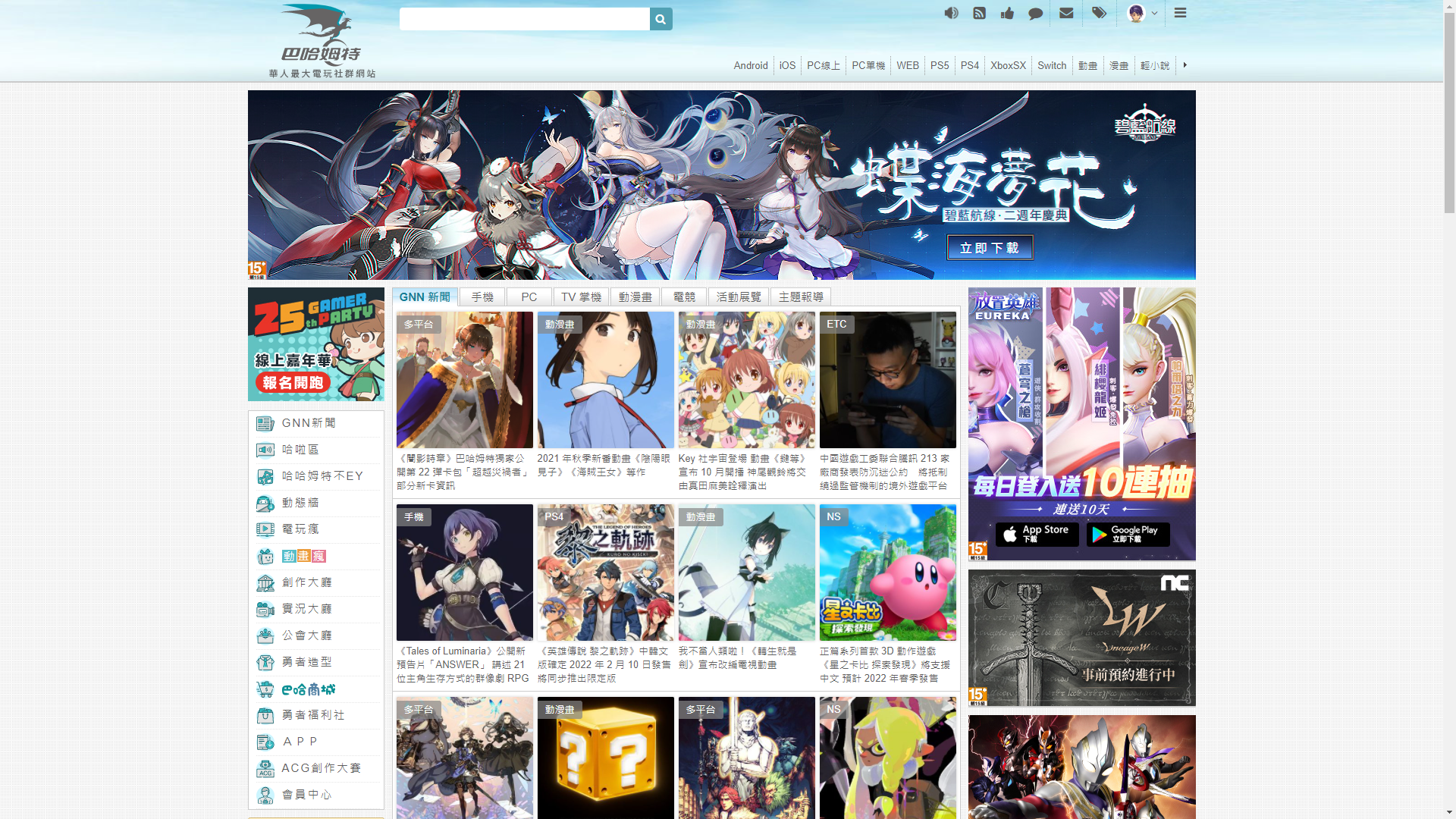Viewport: 1456px width, 819px height.
Task: Open PS5 platform link
Action: click(x=940, y=65)
